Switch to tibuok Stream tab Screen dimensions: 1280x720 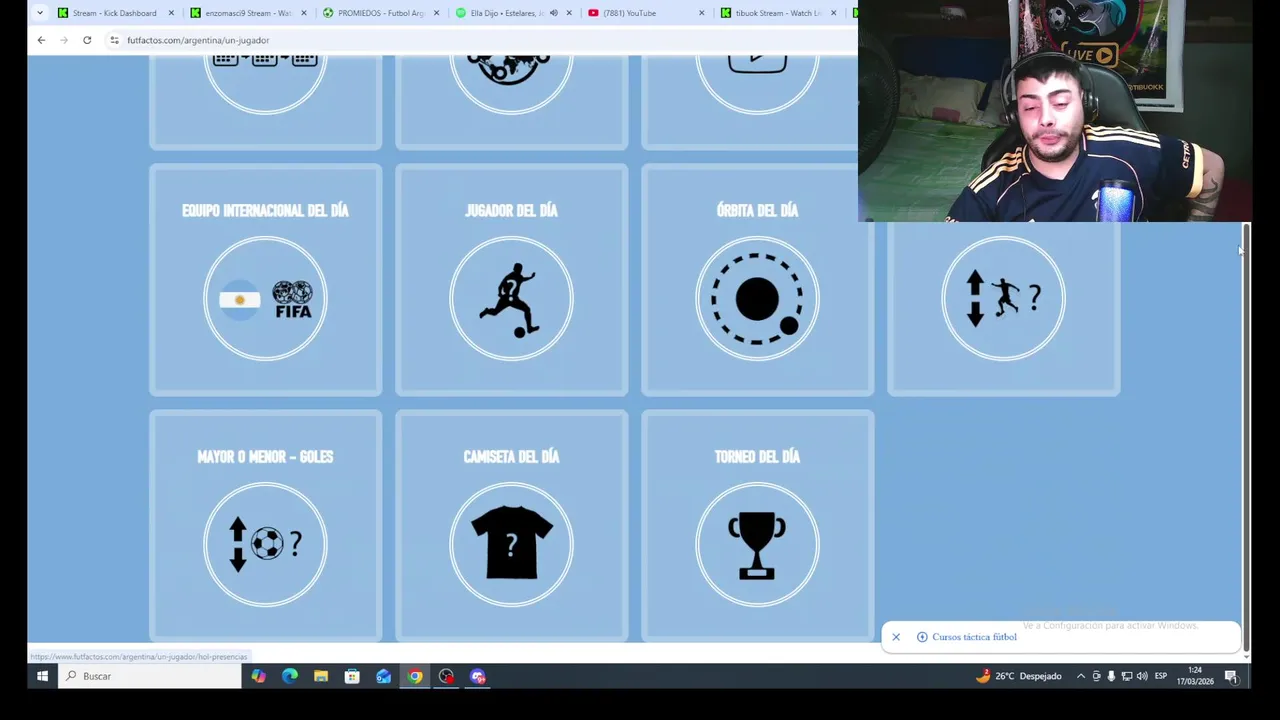click(778, 13)
